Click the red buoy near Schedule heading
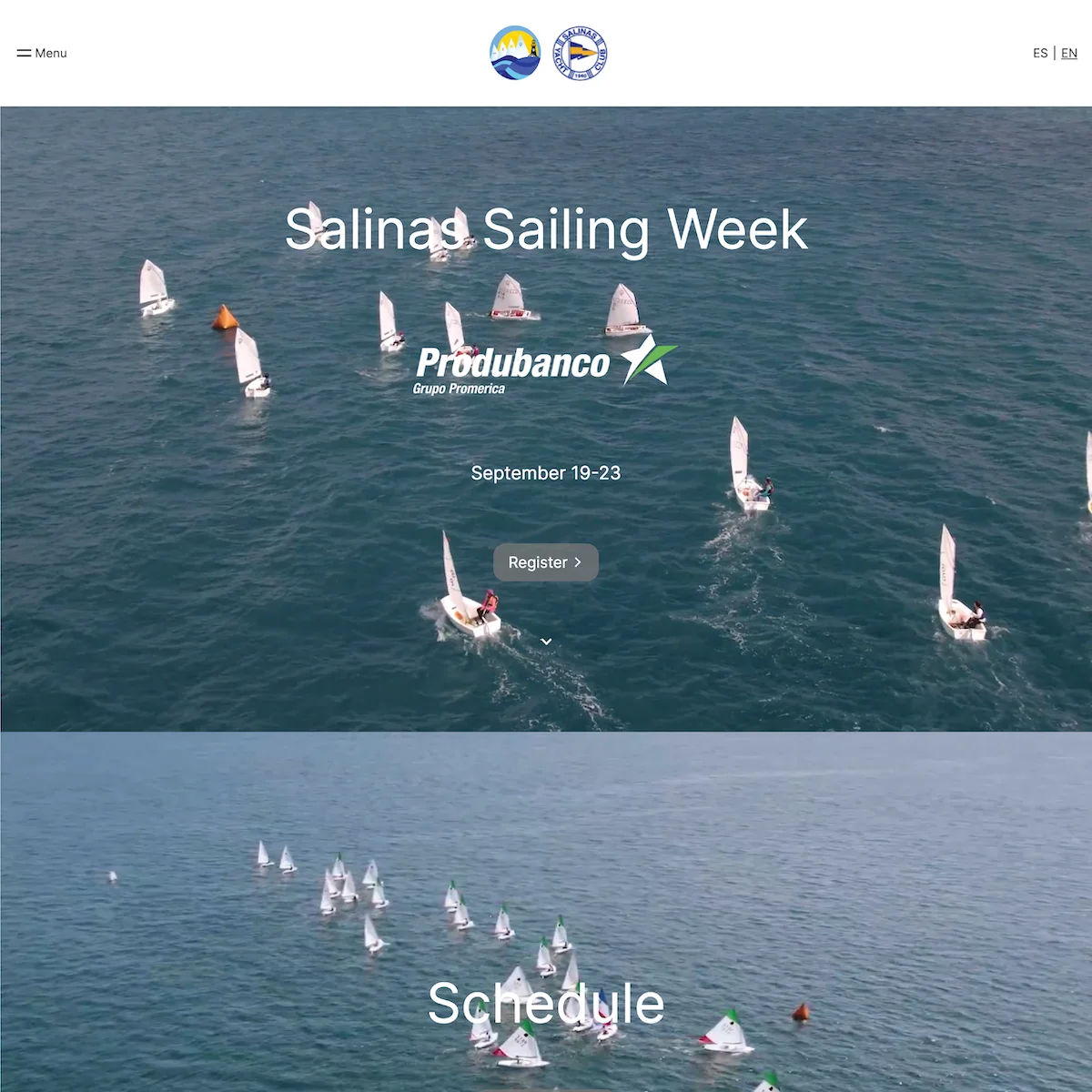 tap(801, 1012)
